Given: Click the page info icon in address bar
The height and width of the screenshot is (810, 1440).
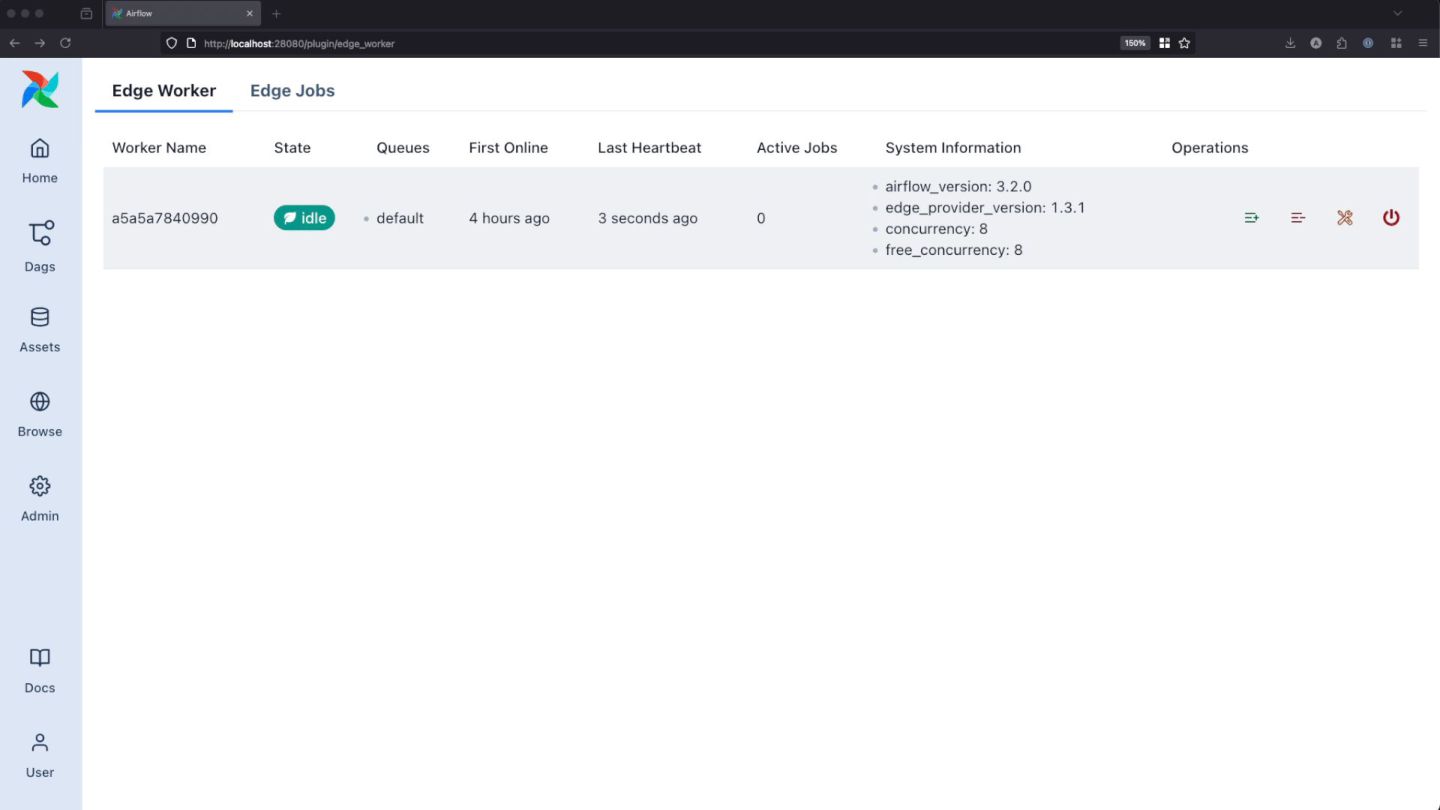Looking at the screenshot, I should click(x=191, y=43).
